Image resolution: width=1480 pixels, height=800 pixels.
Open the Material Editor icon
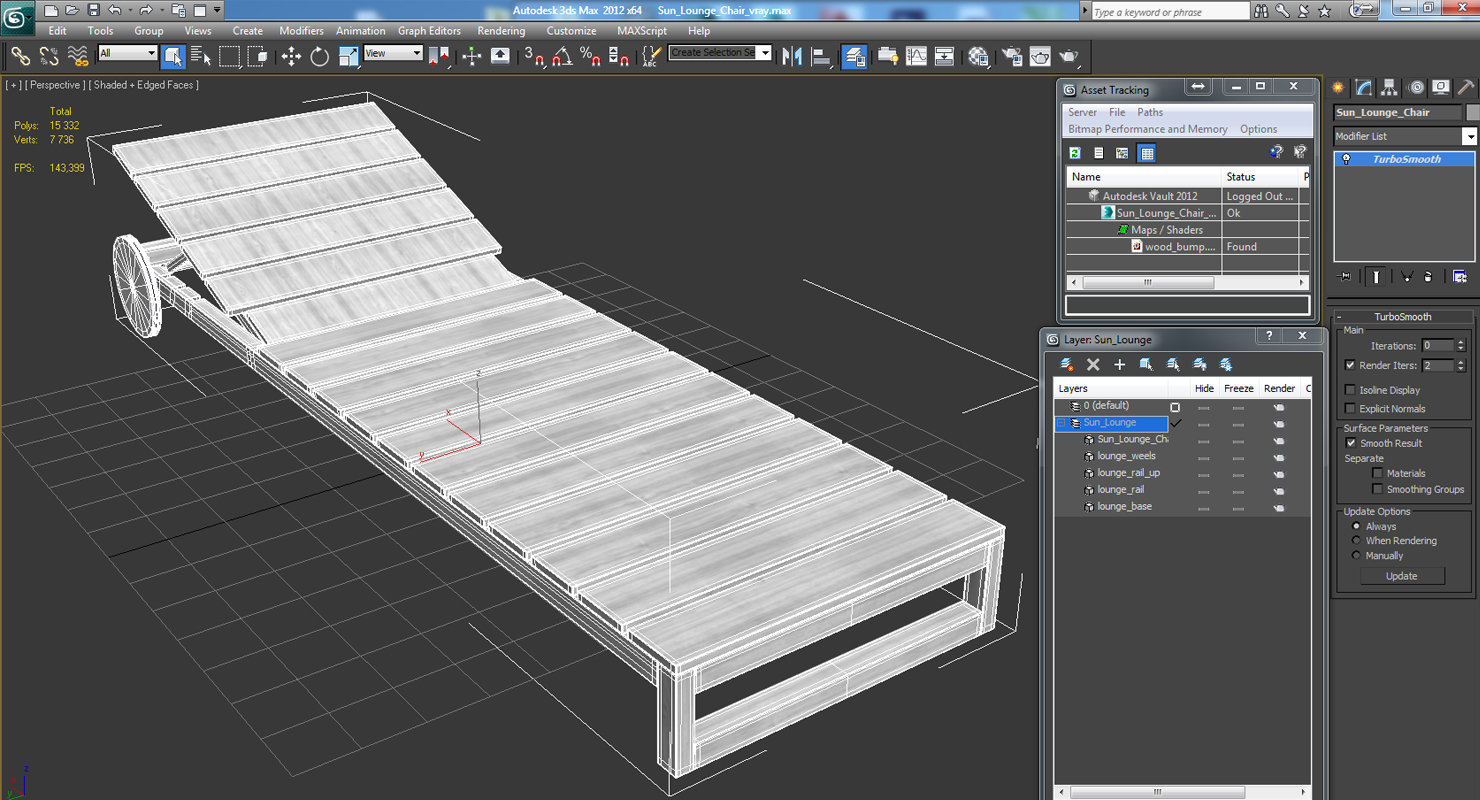(978, 56)
